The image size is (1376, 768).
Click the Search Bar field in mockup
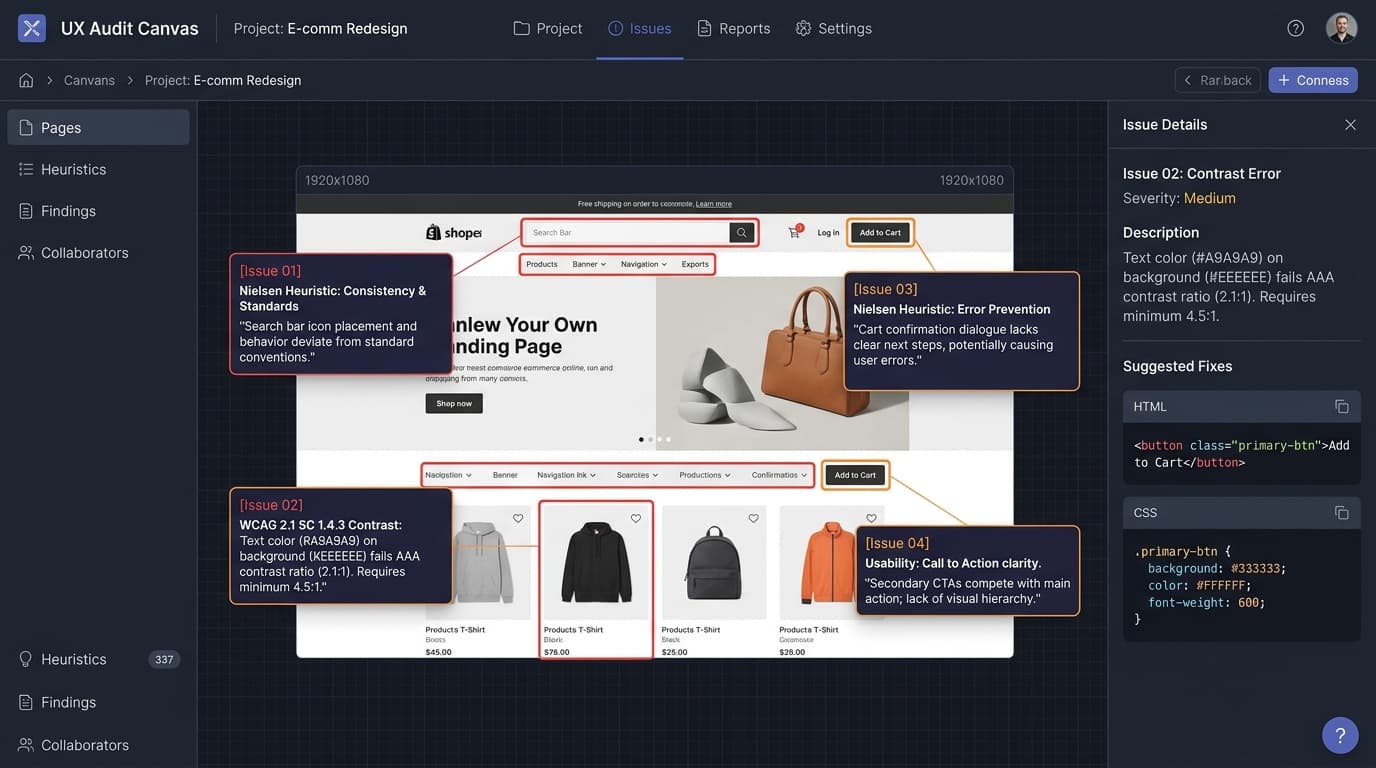tap(627, 233)
